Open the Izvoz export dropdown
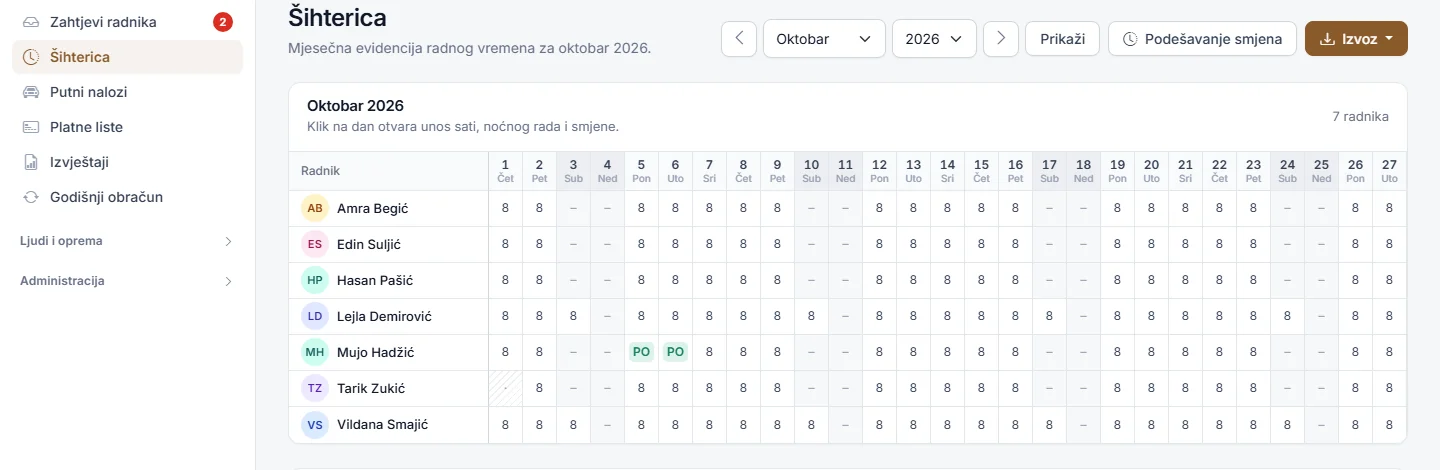Screen dimensions: 1440x470 pyautogui.click(x=1356, y=39)
